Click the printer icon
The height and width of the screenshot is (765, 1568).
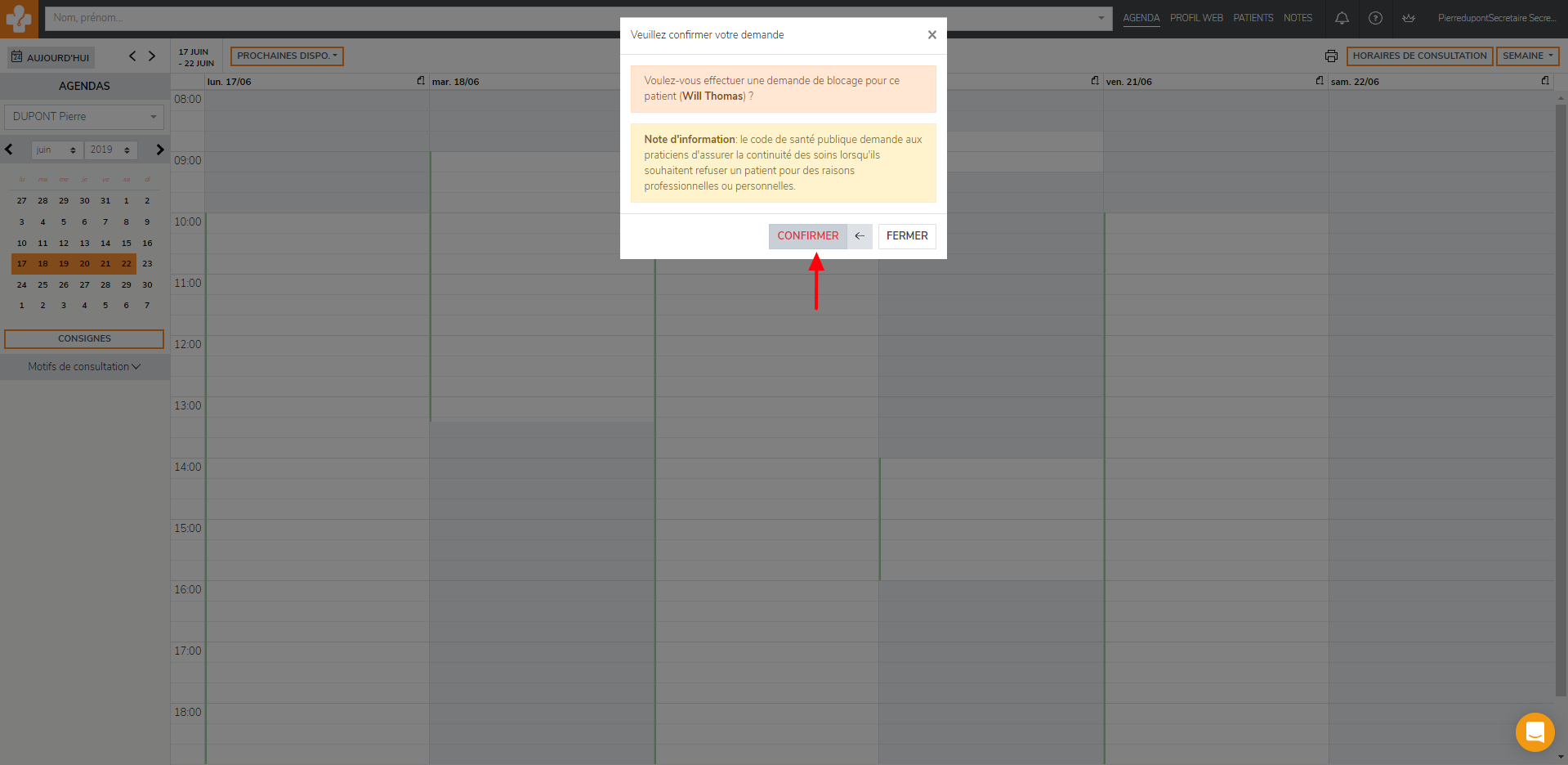[1331, 56]
